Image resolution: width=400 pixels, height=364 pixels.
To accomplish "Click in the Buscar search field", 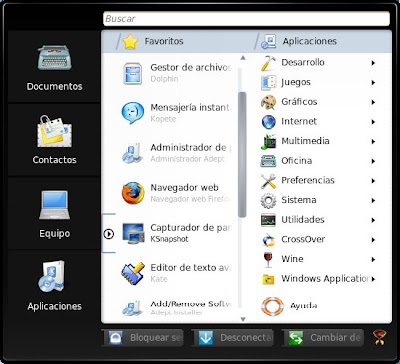I will click(x=246, y=19).
